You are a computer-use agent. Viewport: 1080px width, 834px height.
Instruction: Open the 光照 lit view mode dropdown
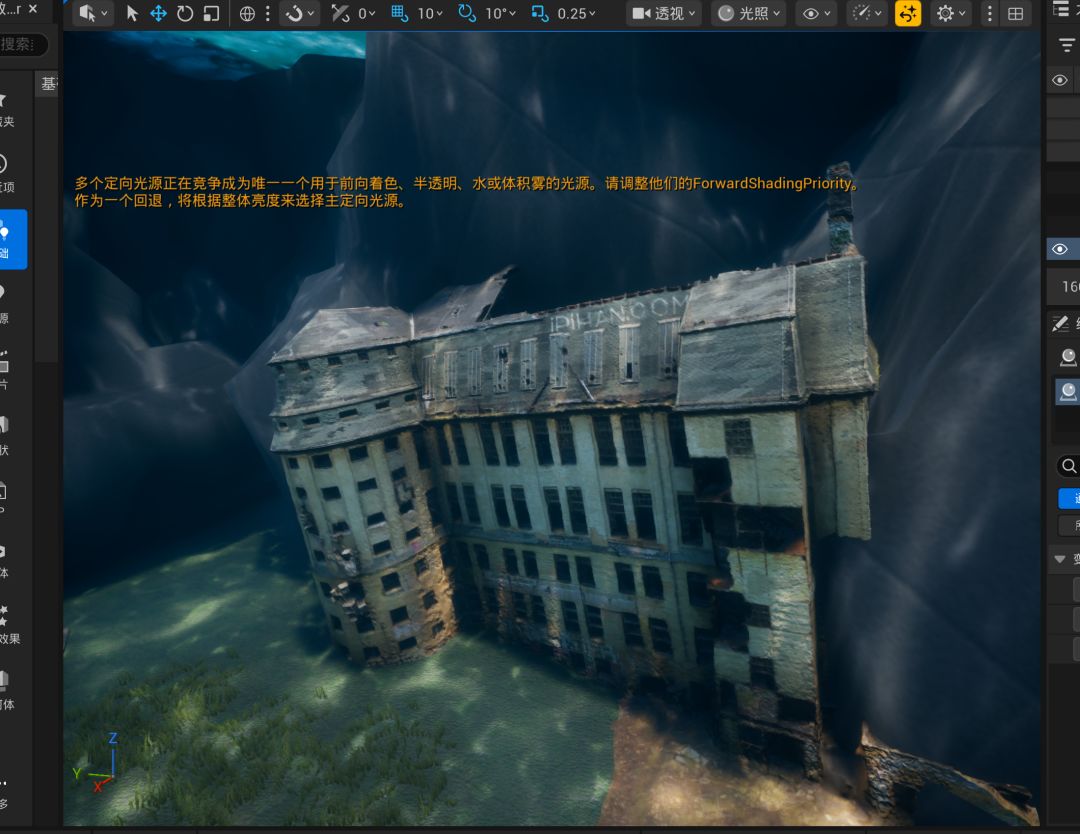pos(749,13)
